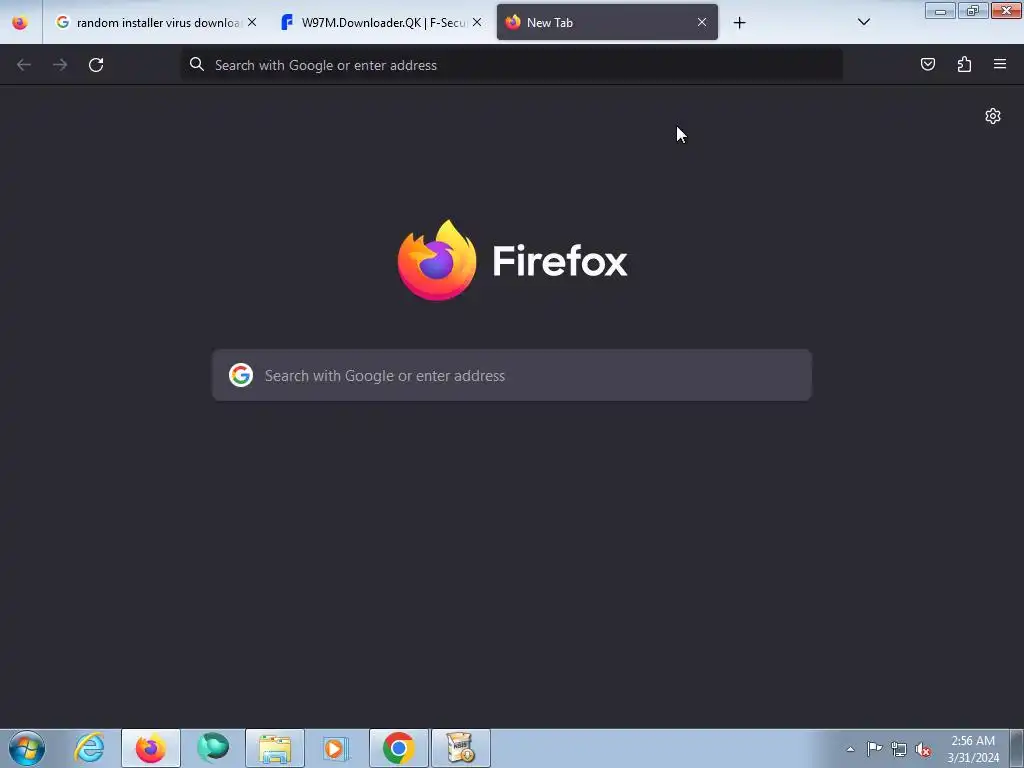This screenshot has height=768, width=1024.
Task: Click Firefox taskbar button
Action: point(151,748)
